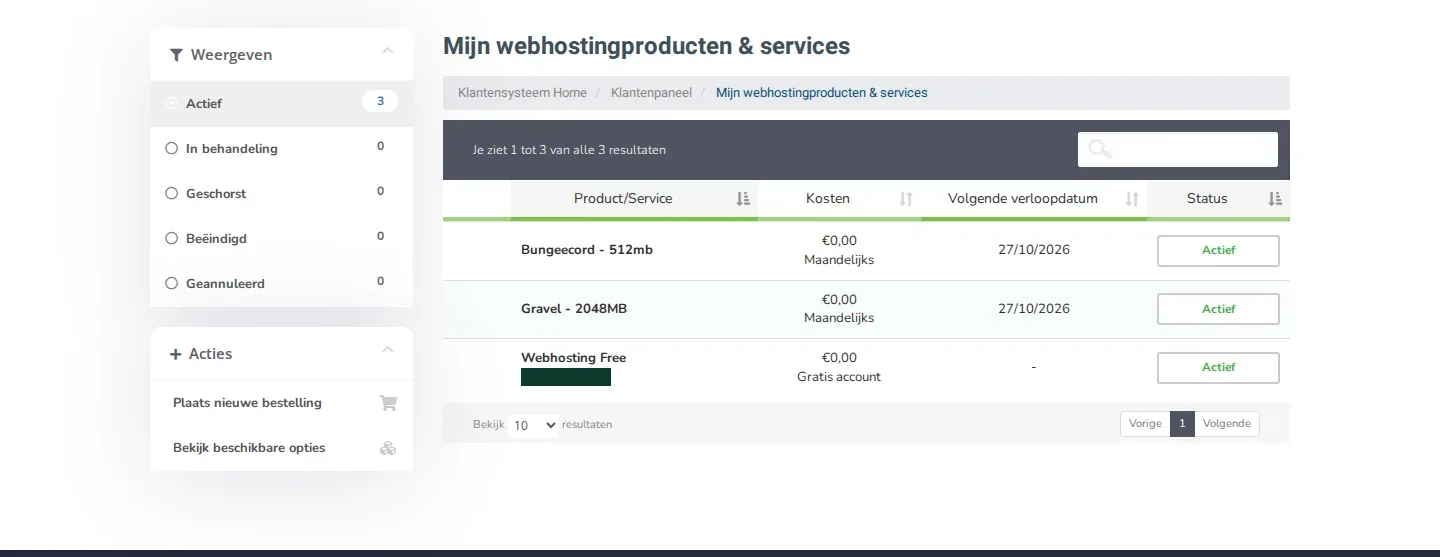Click the Kosten column header text

pos(828,199)
